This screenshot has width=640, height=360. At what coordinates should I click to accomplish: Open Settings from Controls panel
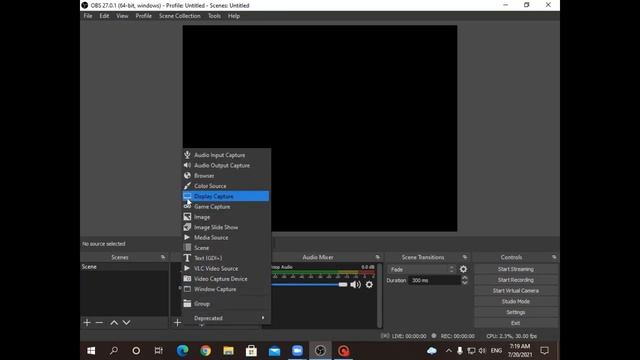pos(516,312)
